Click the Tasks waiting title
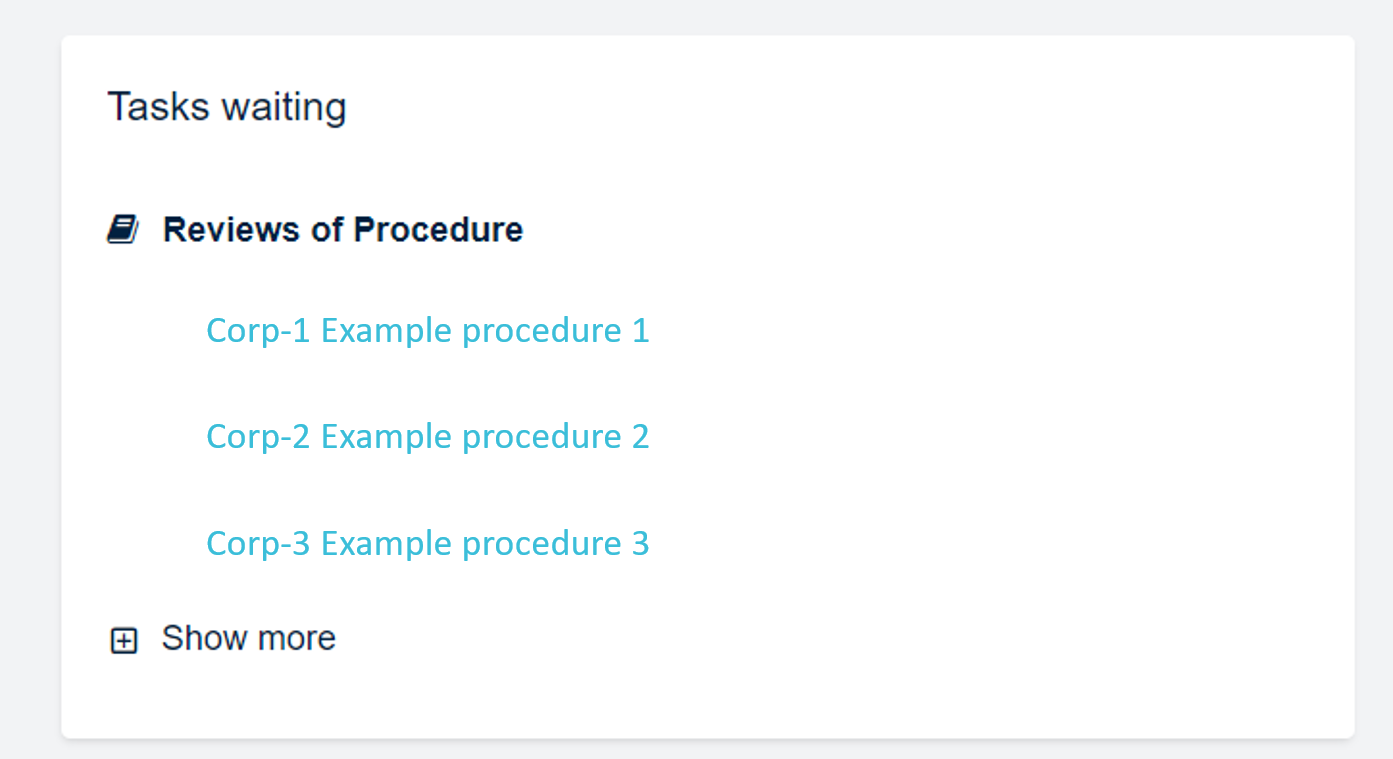 [x=227, y=107]
